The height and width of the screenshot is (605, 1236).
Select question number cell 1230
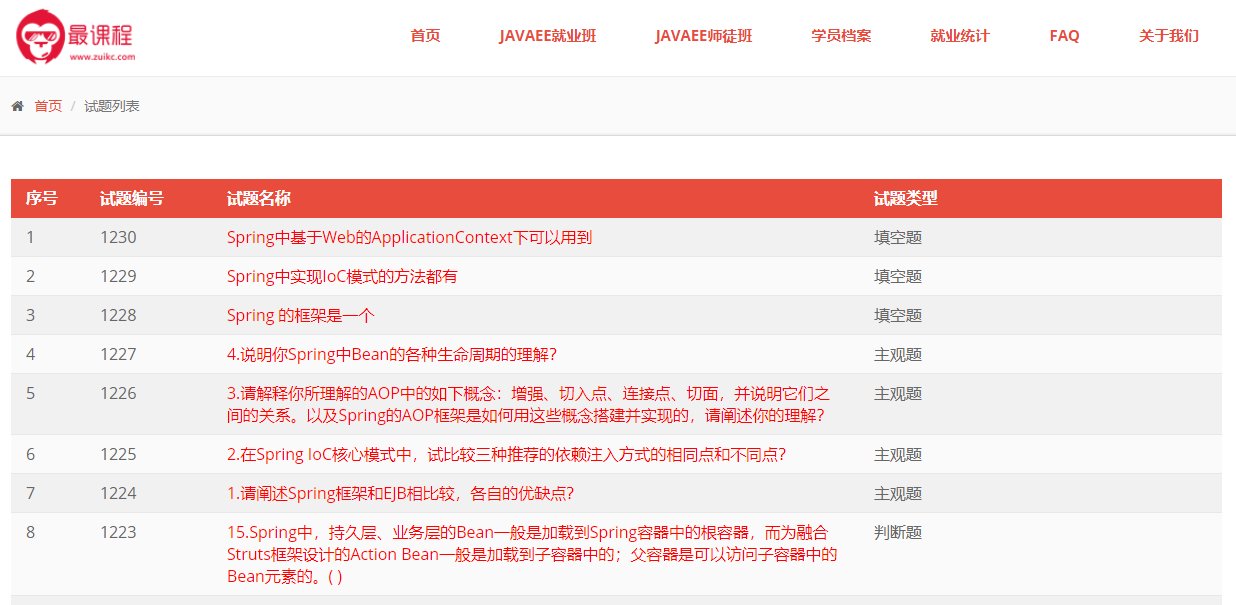click(x=118, y=237)
